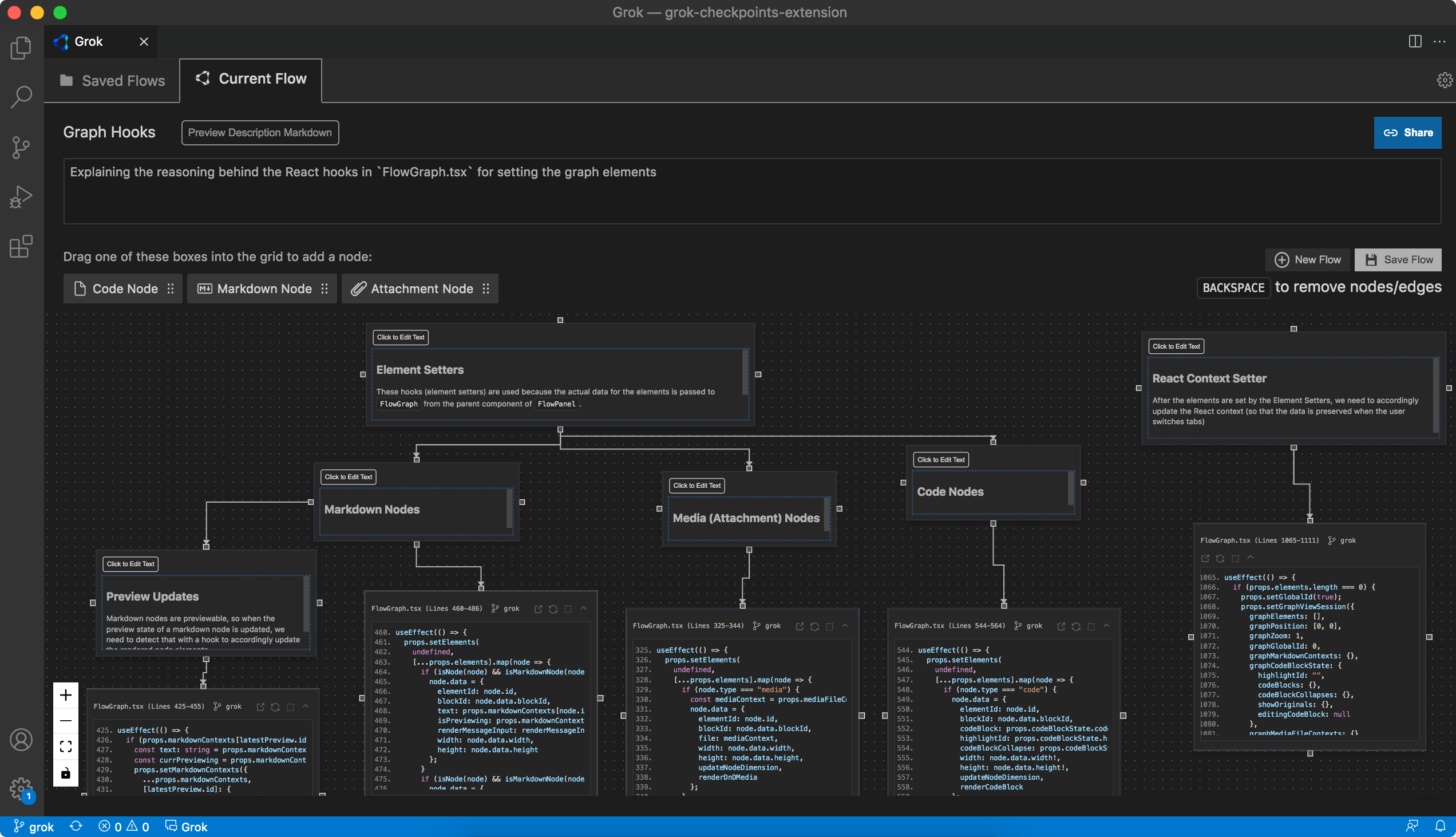Click the Graph Hooks flow title
Screen dimensions: 1456x837
coord(109,132)
